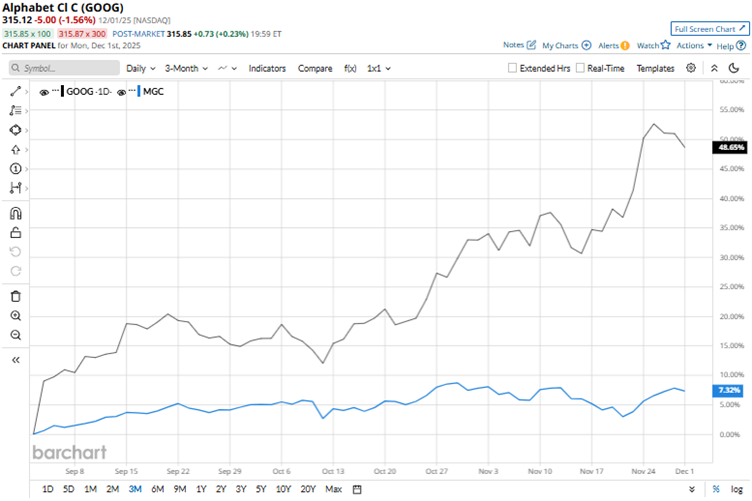Add chart to My Charts
The image size is (752, 501).
tap(586, 46)
